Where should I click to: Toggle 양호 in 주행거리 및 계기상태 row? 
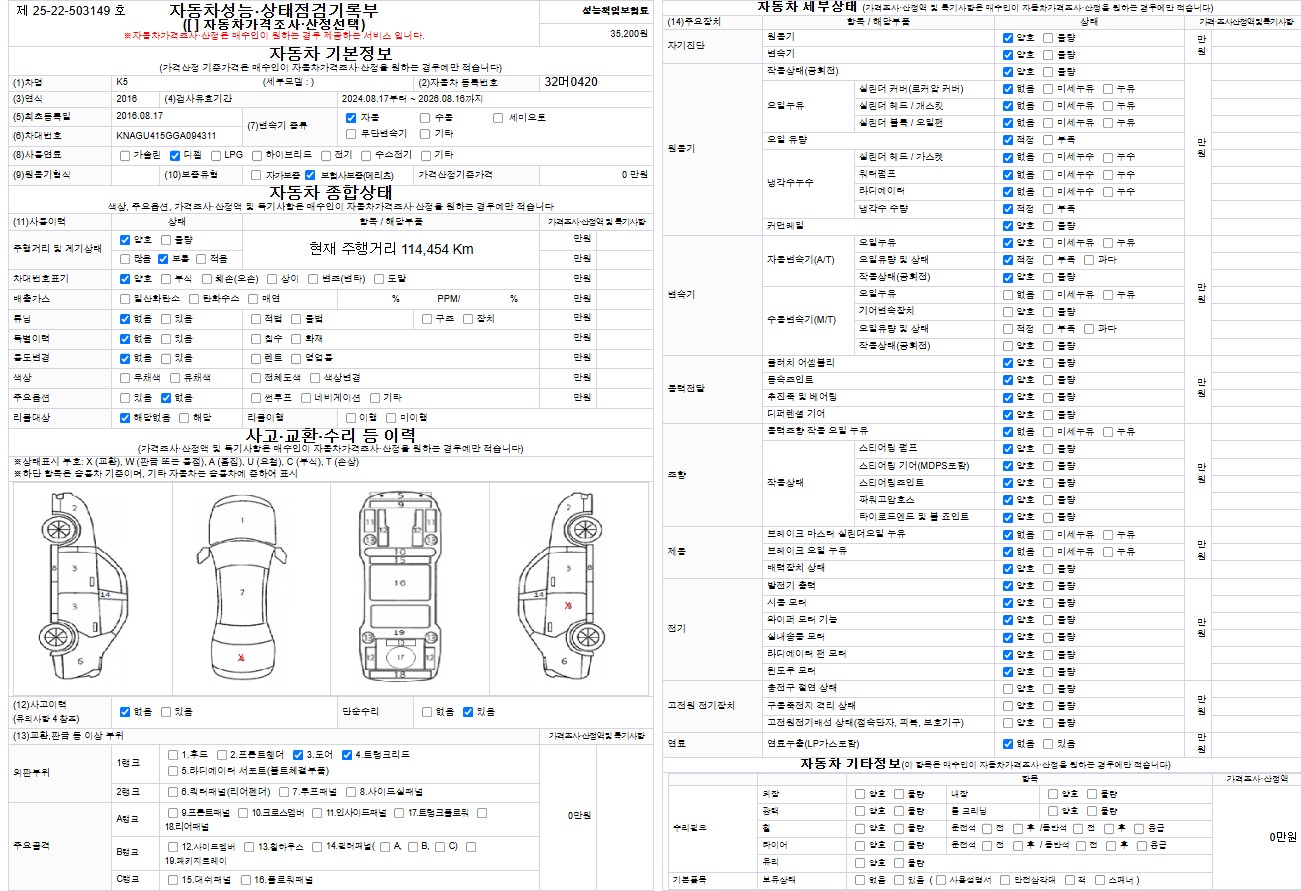click(x=125, y=240)
